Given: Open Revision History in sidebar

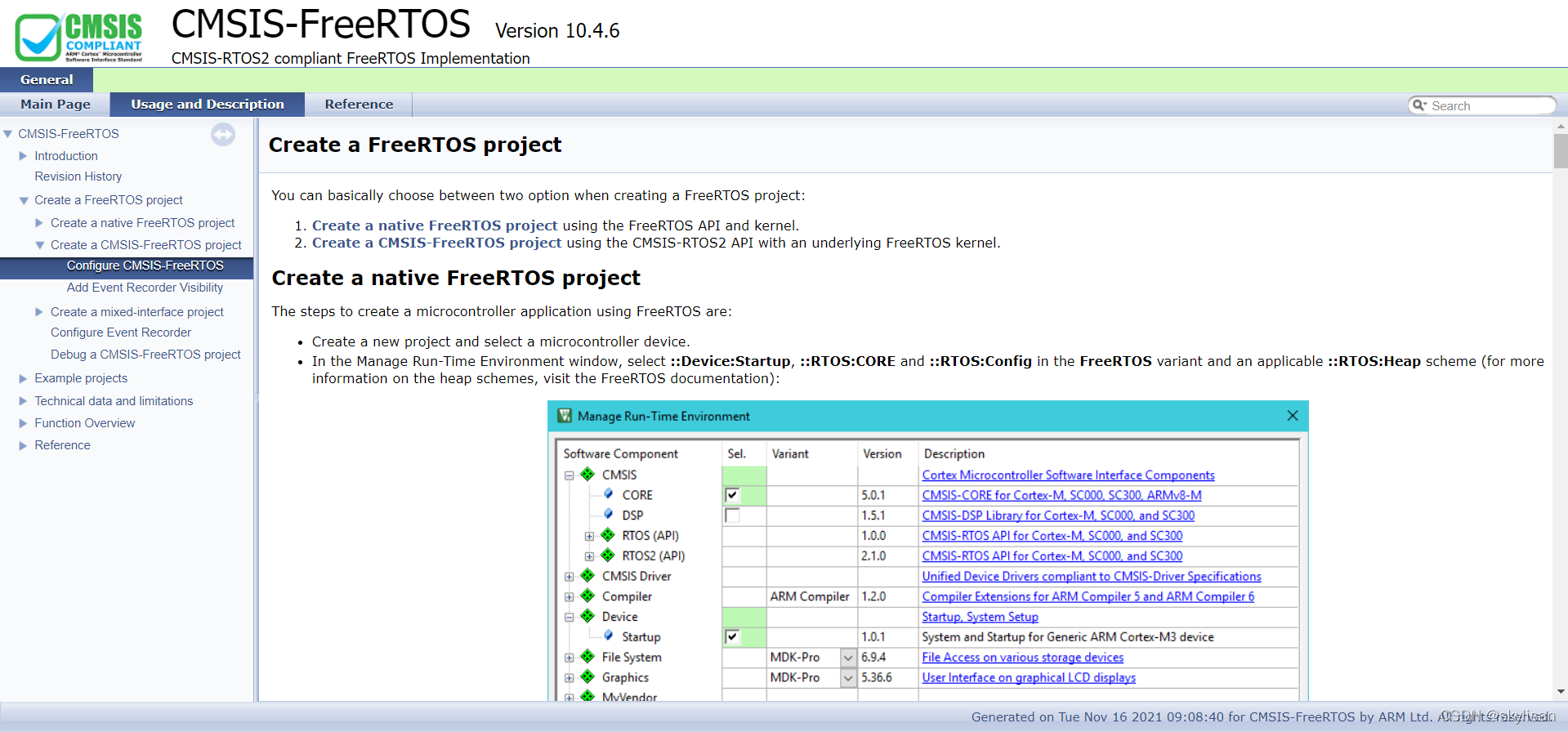Looking at the screenshot, I should [78, 176].
